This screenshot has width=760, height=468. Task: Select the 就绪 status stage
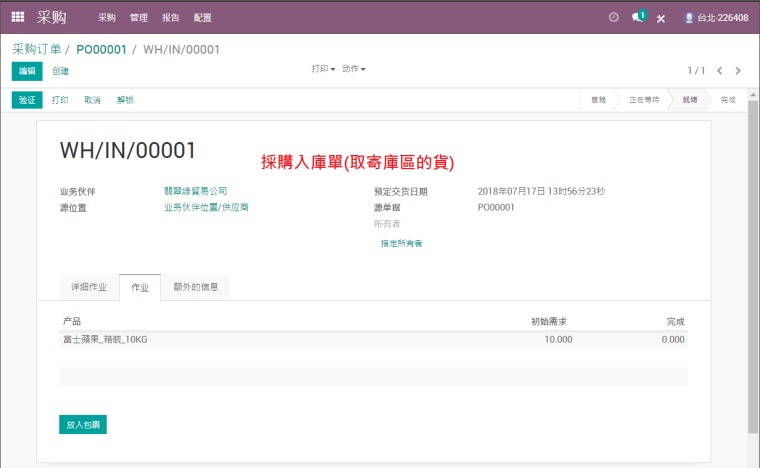(x=690, y=100)
